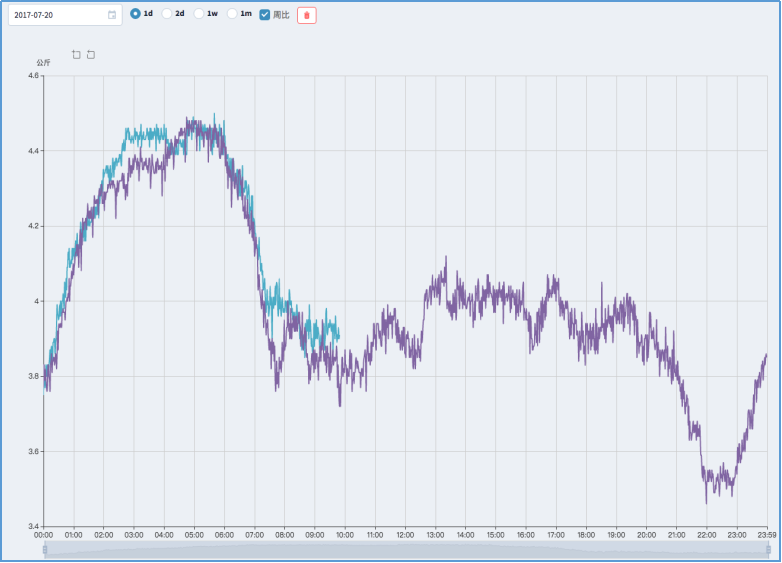This screenshot has width=782, height=563.
Task: Click the purple line's peak near 05:00
Action: 190,120
